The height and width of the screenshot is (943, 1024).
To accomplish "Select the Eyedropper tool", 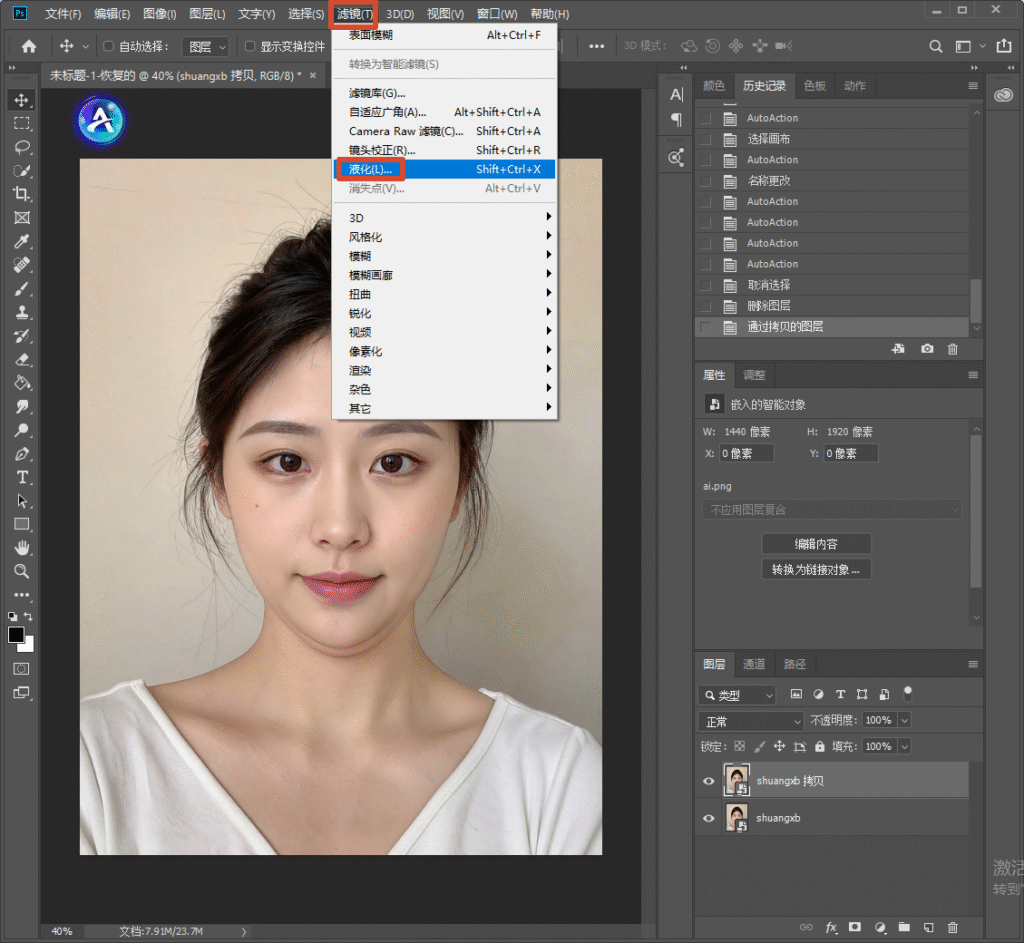I will (22, 242).
